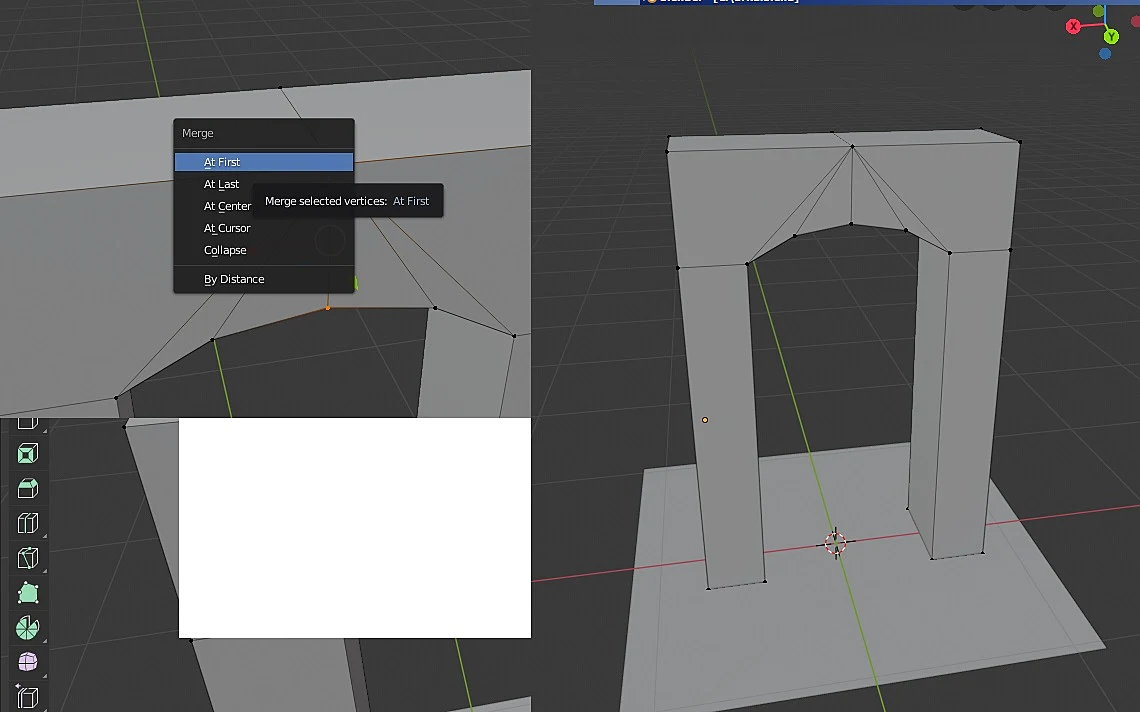Screen dimensions: 1140x712
Task: Select the Inset Faces tool
Action: pyautogui.click(x=28, y=454)
